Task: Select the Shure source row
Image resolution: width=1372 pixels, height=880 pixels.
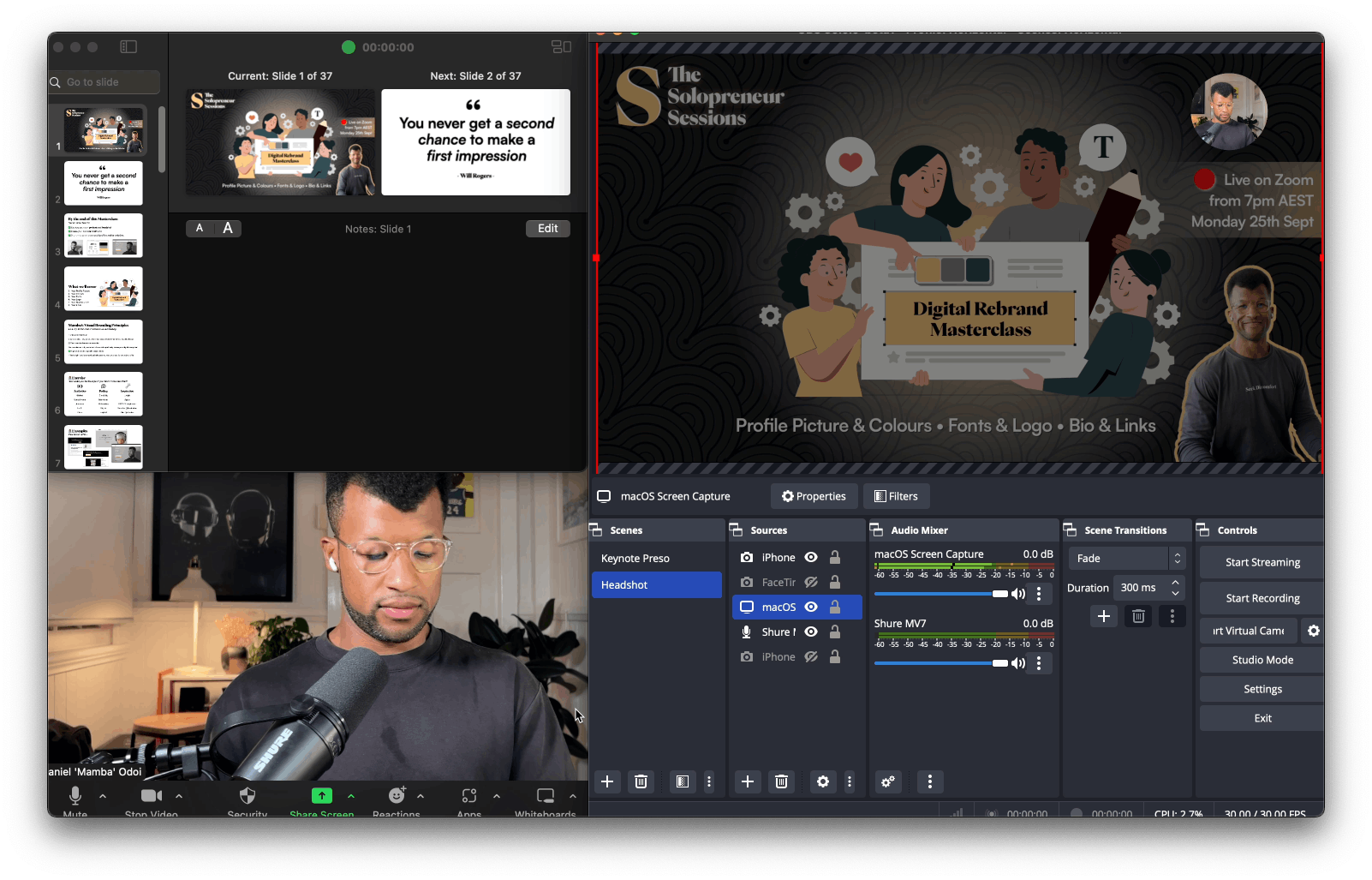Action: [x=797, y=632]
